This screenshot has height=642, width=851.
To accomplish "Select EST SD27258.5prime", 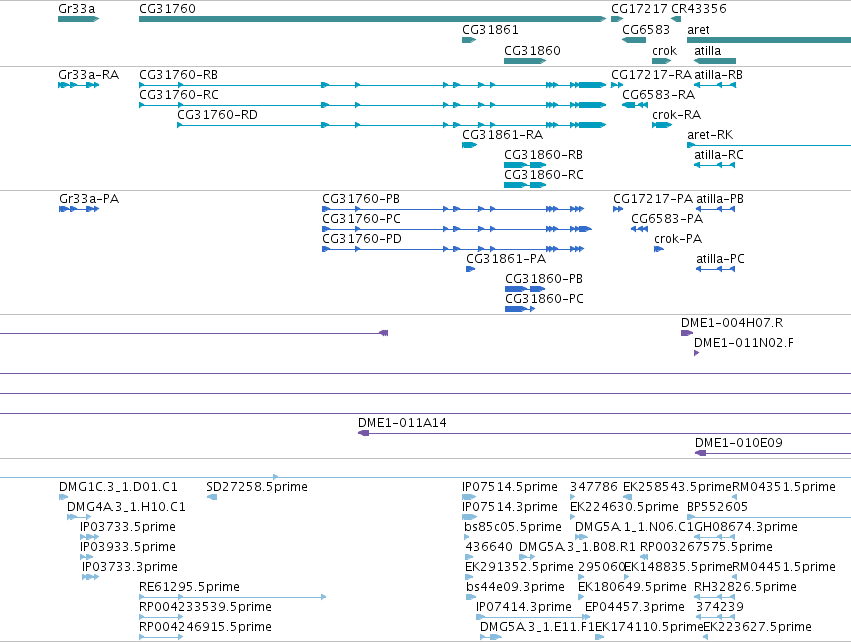I will 257,487.
